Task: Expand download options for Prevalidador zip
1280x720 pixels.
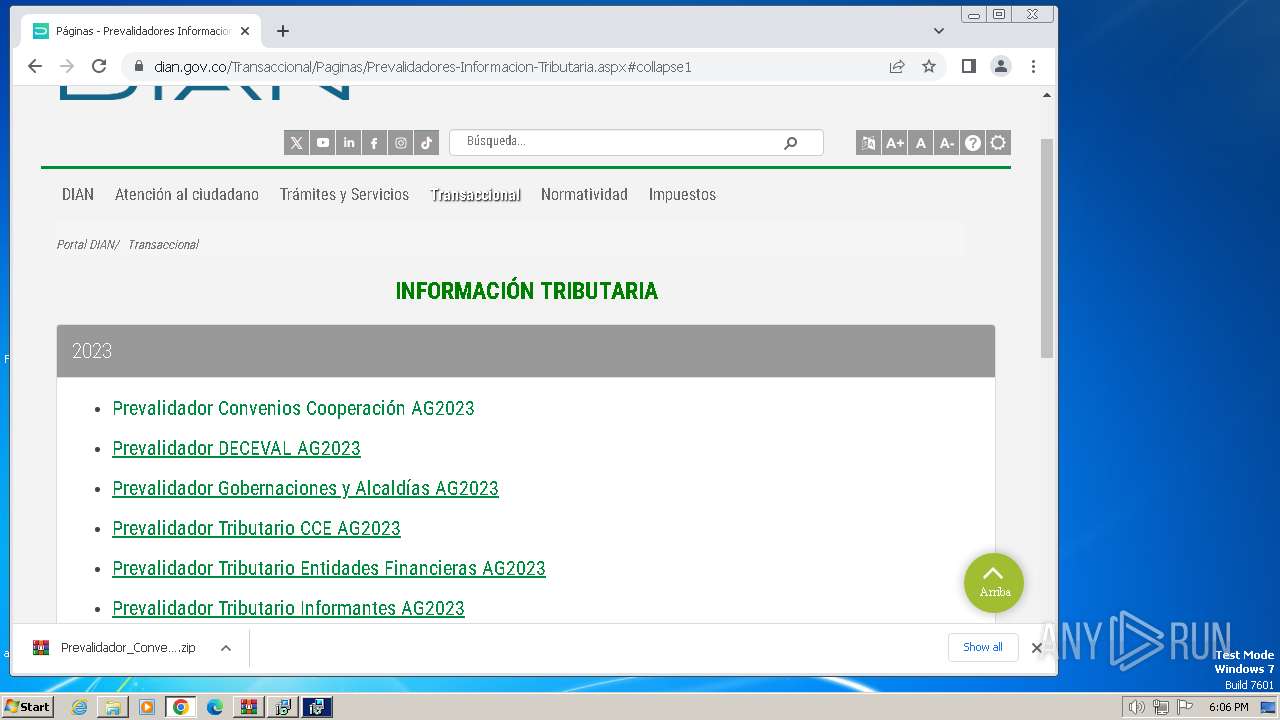Action: [x=226, y=648]
